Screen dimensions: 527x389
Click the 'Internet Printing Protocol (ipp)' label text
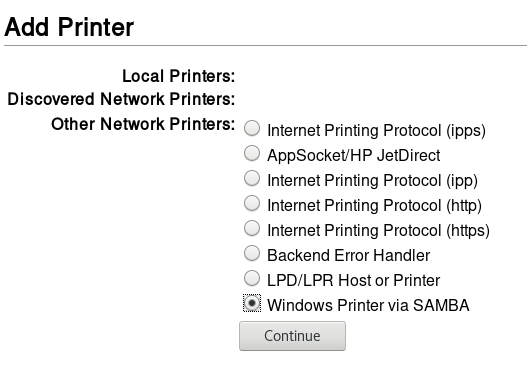[372, 181]
